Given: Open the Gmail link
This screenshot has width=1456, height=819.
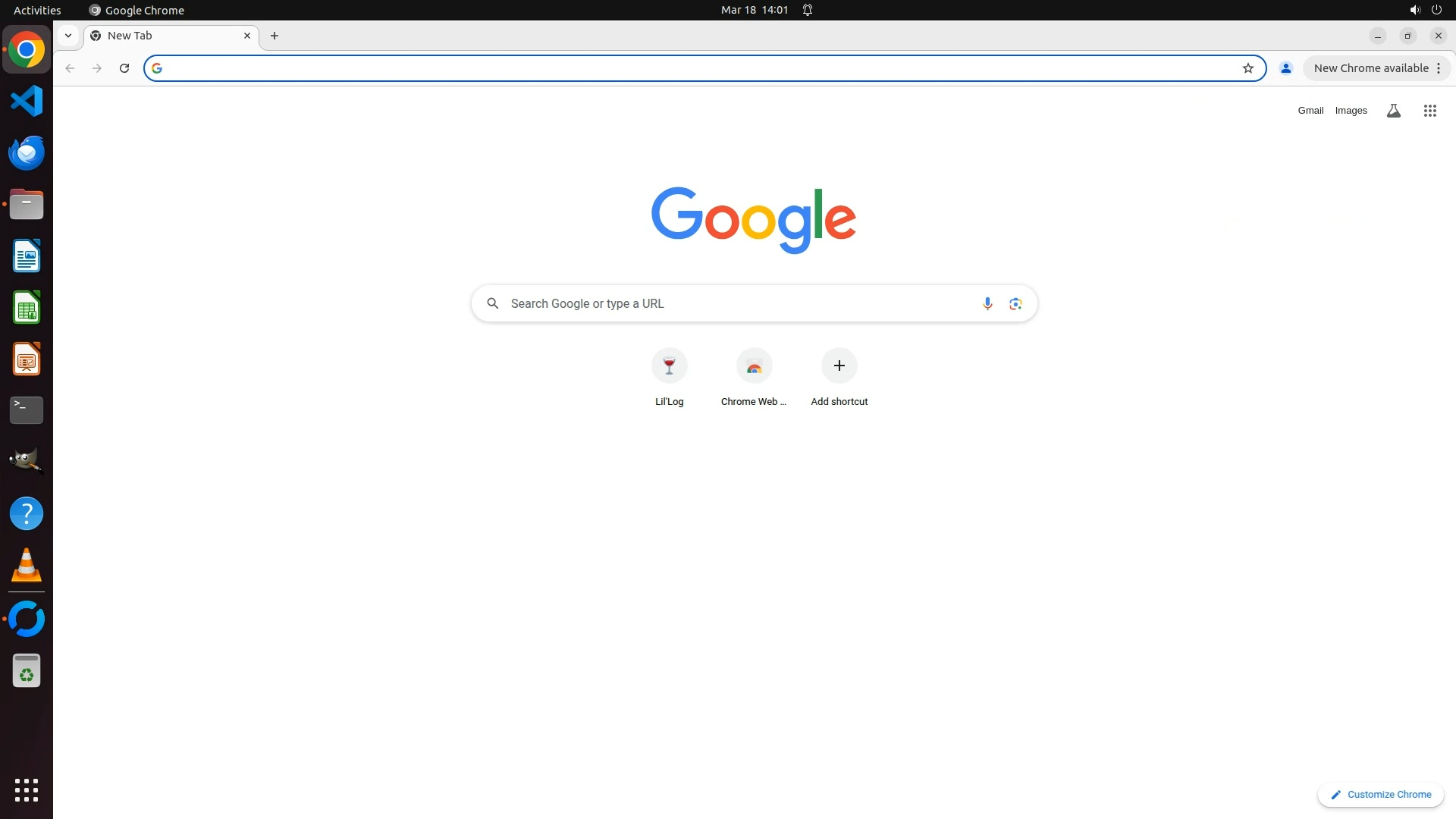Looking at the screenshot, I should pyautogui.click(x=1310, y=111).
